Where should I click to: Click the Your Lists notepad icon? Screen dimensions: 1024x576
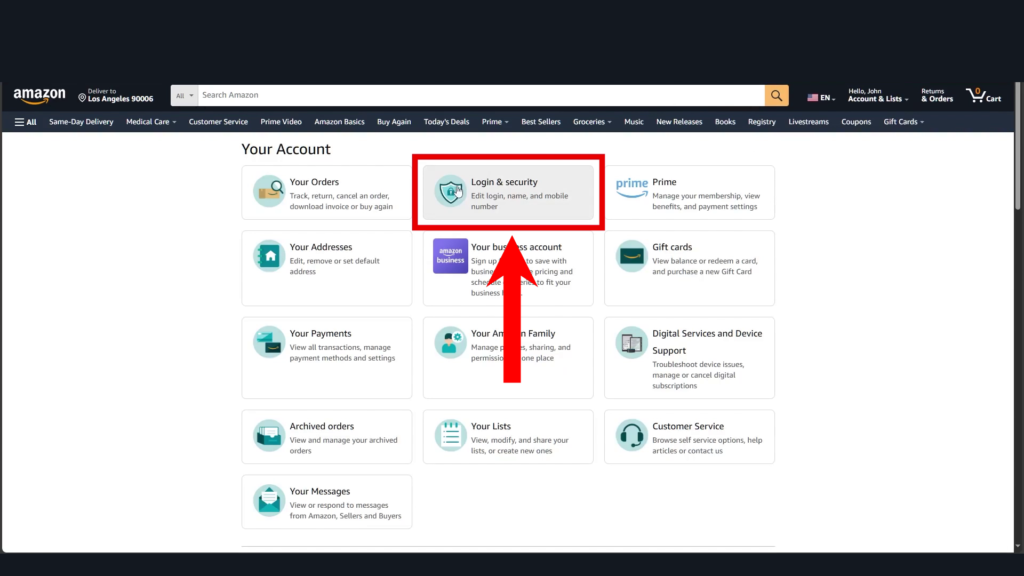(x=450, y=435)
